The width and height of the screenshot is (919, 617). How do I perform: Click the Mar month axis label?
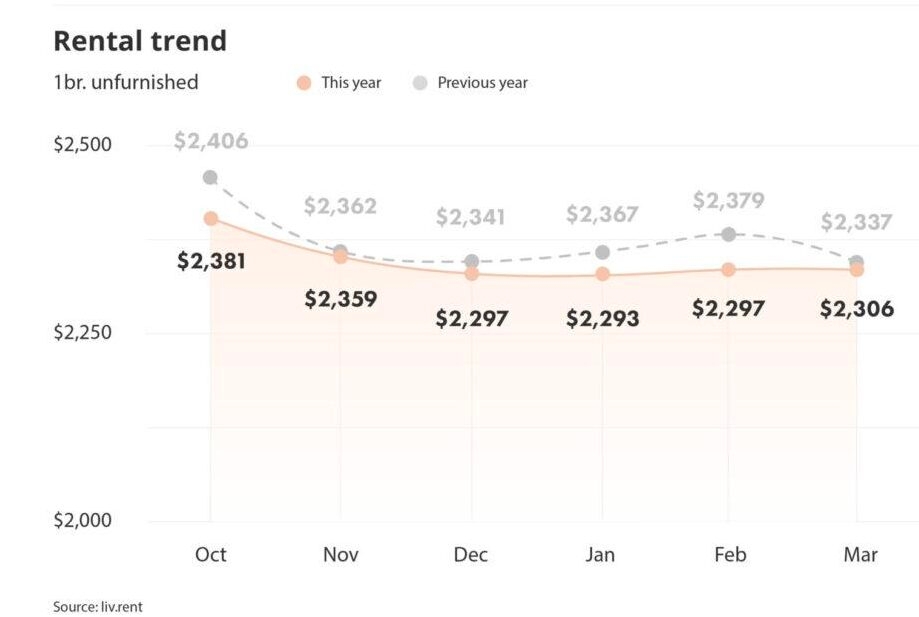(x=860, y=554)
